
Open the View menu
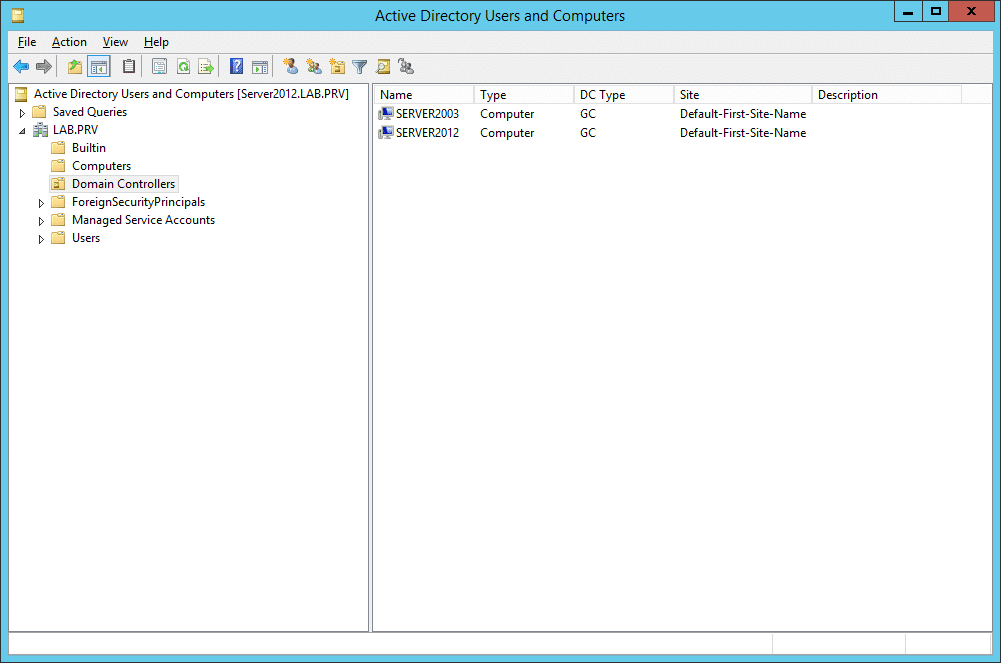[x=115, y=42]
